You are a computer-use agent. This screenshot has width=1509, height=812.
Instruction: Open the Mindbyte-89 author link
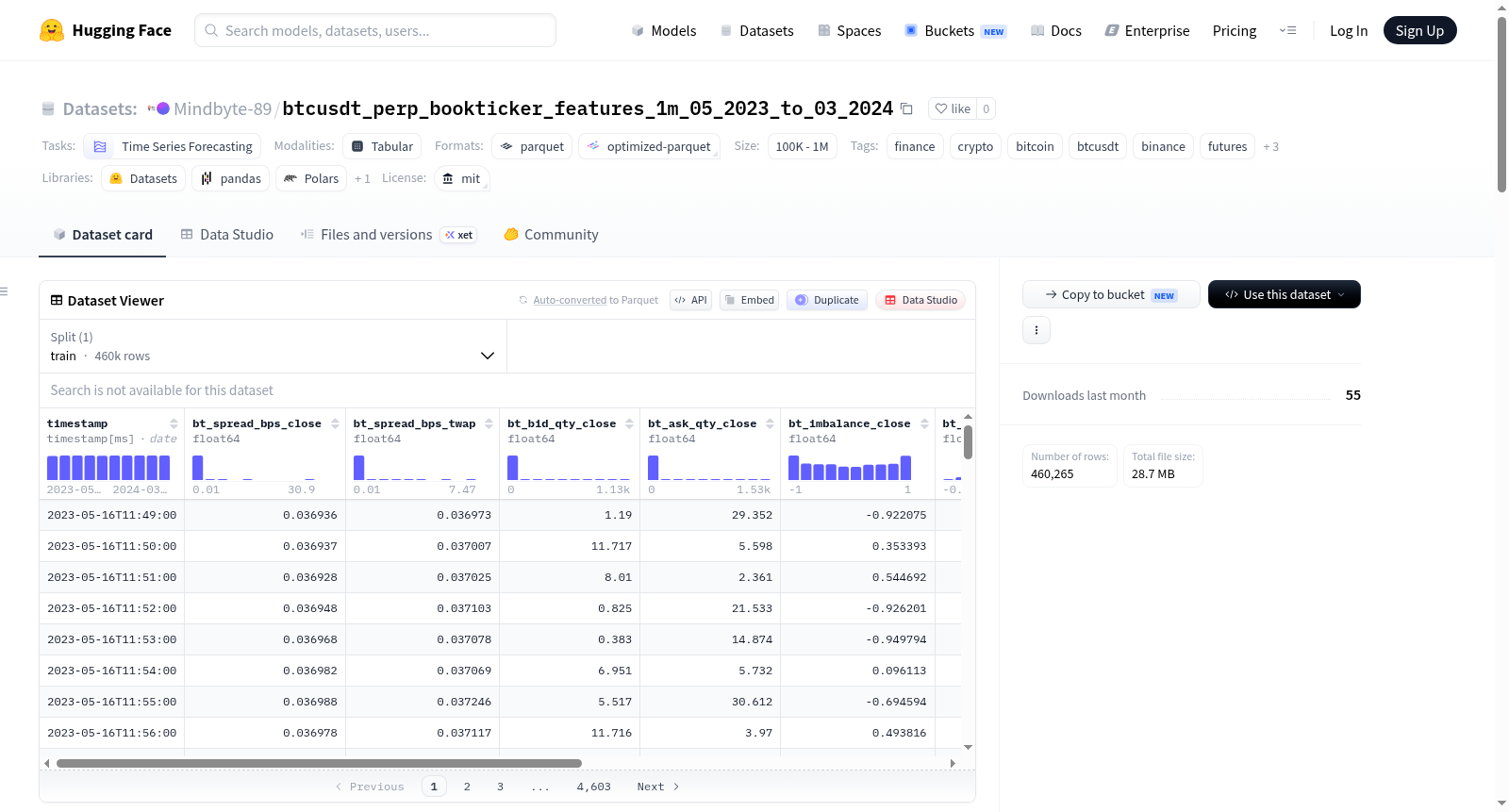[x=223, y=108]
